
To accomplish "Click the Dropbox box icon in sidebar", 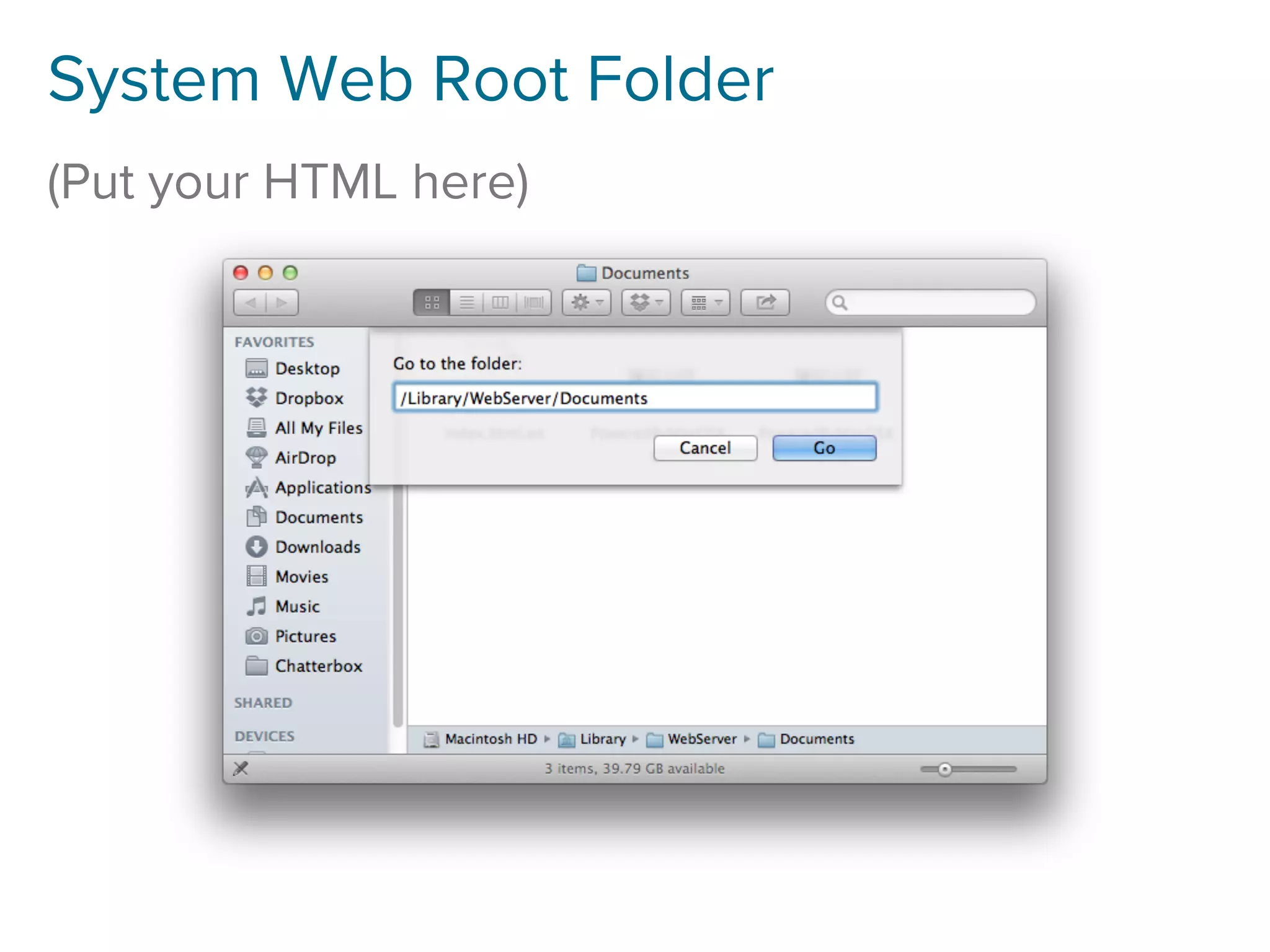I will point(256,397).
